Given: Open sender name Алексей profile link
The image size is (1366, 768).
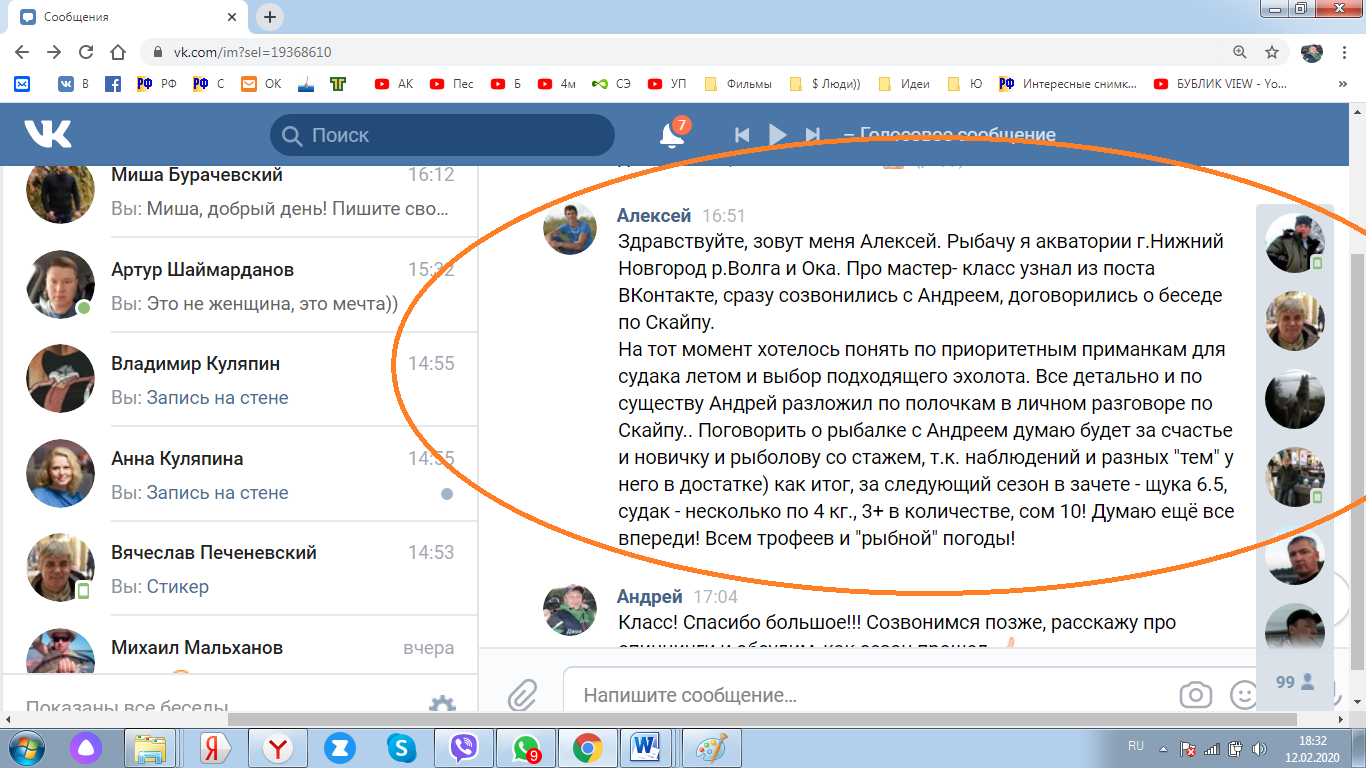Looking at the screenshot, I should click(654, 215).
